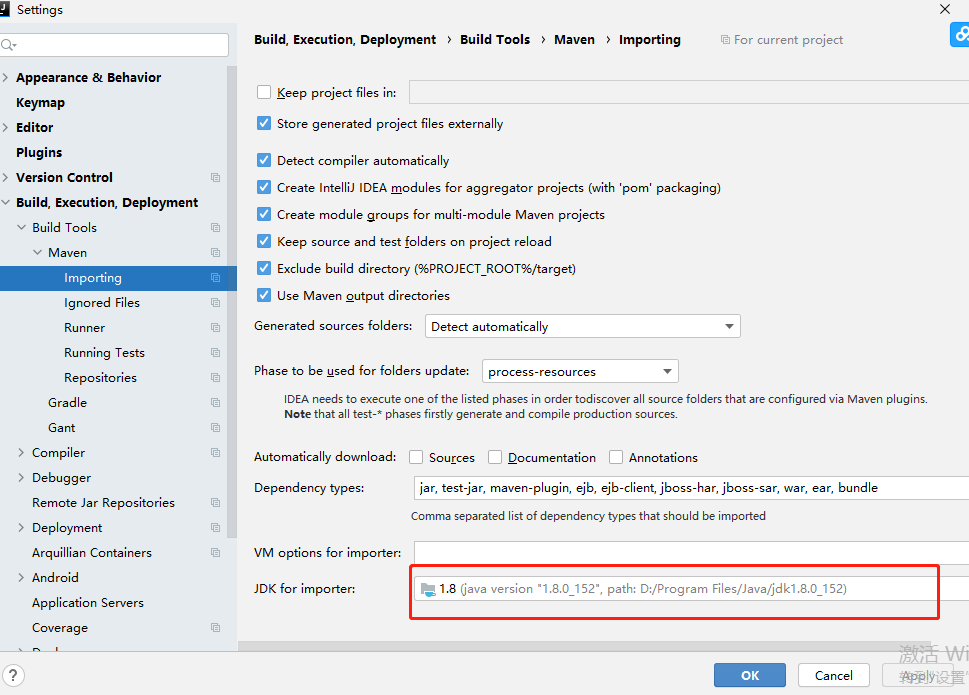Toggle 'Create IntelliJ IDEA modules for aggregator projects'
Screen dimensions: 969x695
[264, 187]
